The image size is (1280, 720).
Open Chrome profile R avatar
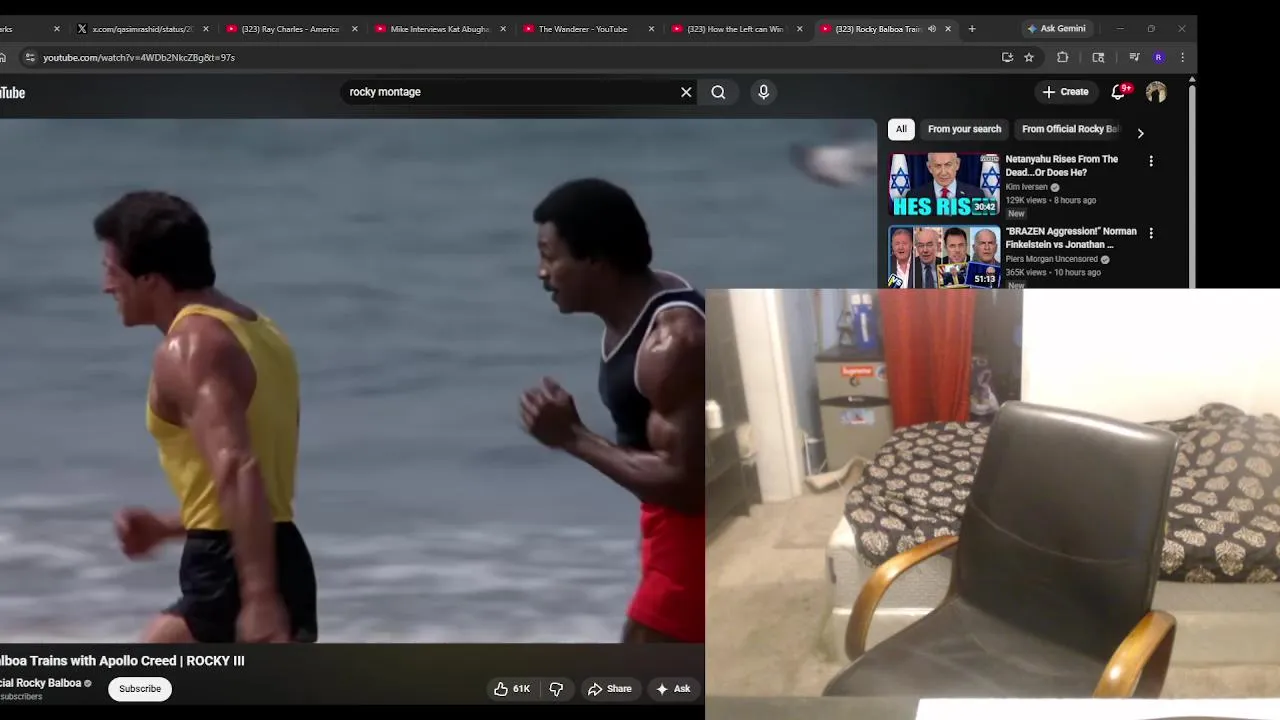click(1158, 57)
